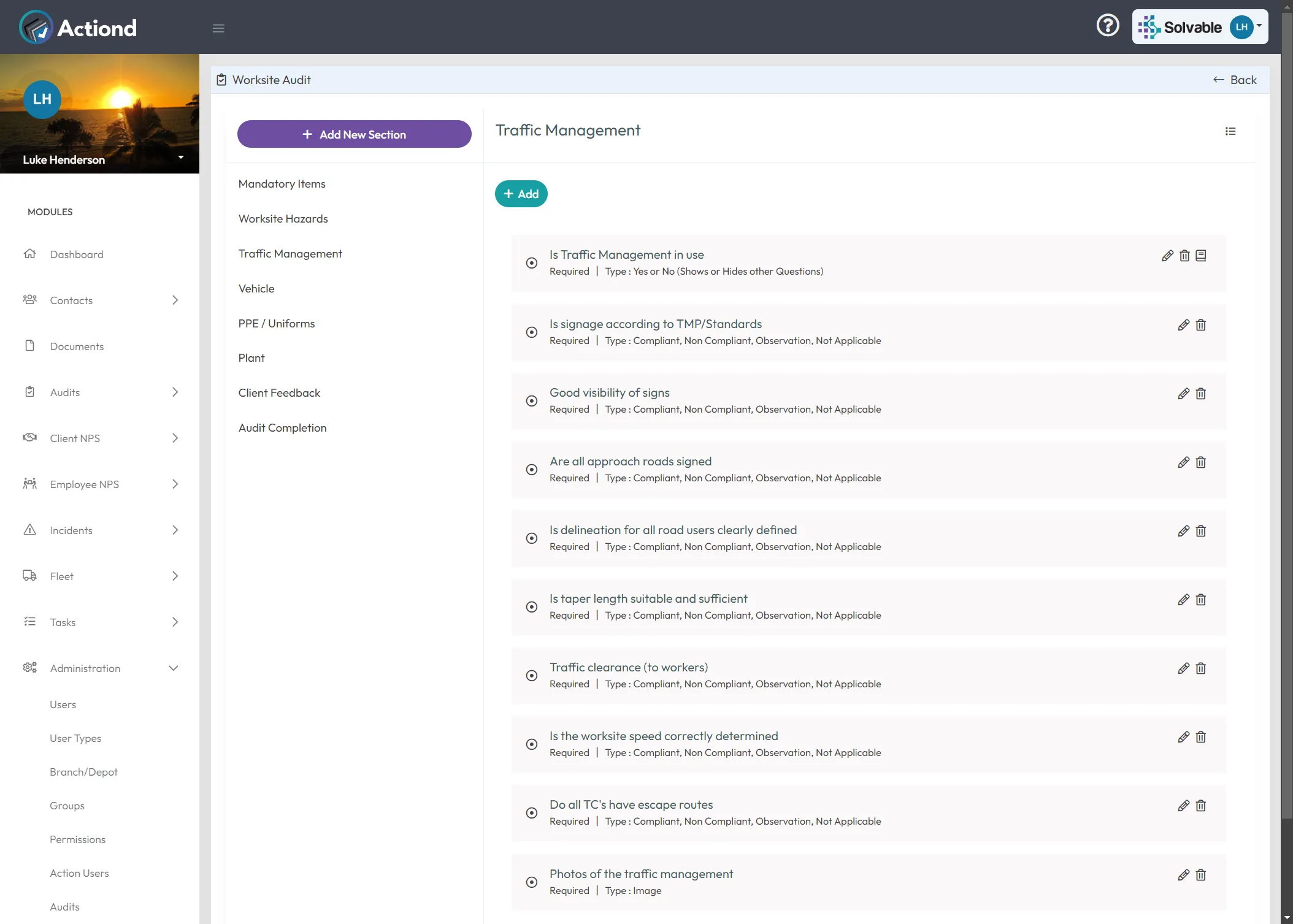Open the help question mark icon
Screen dimensions: 1293x924
1108,25
